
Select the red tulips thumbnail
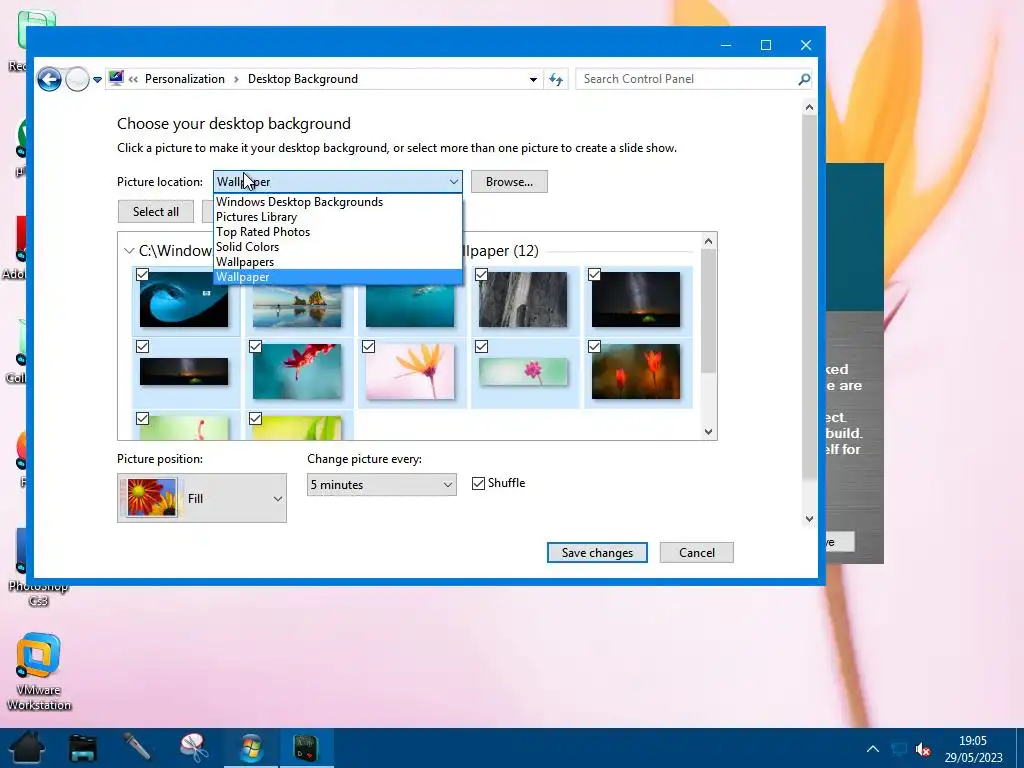[635, 371]
